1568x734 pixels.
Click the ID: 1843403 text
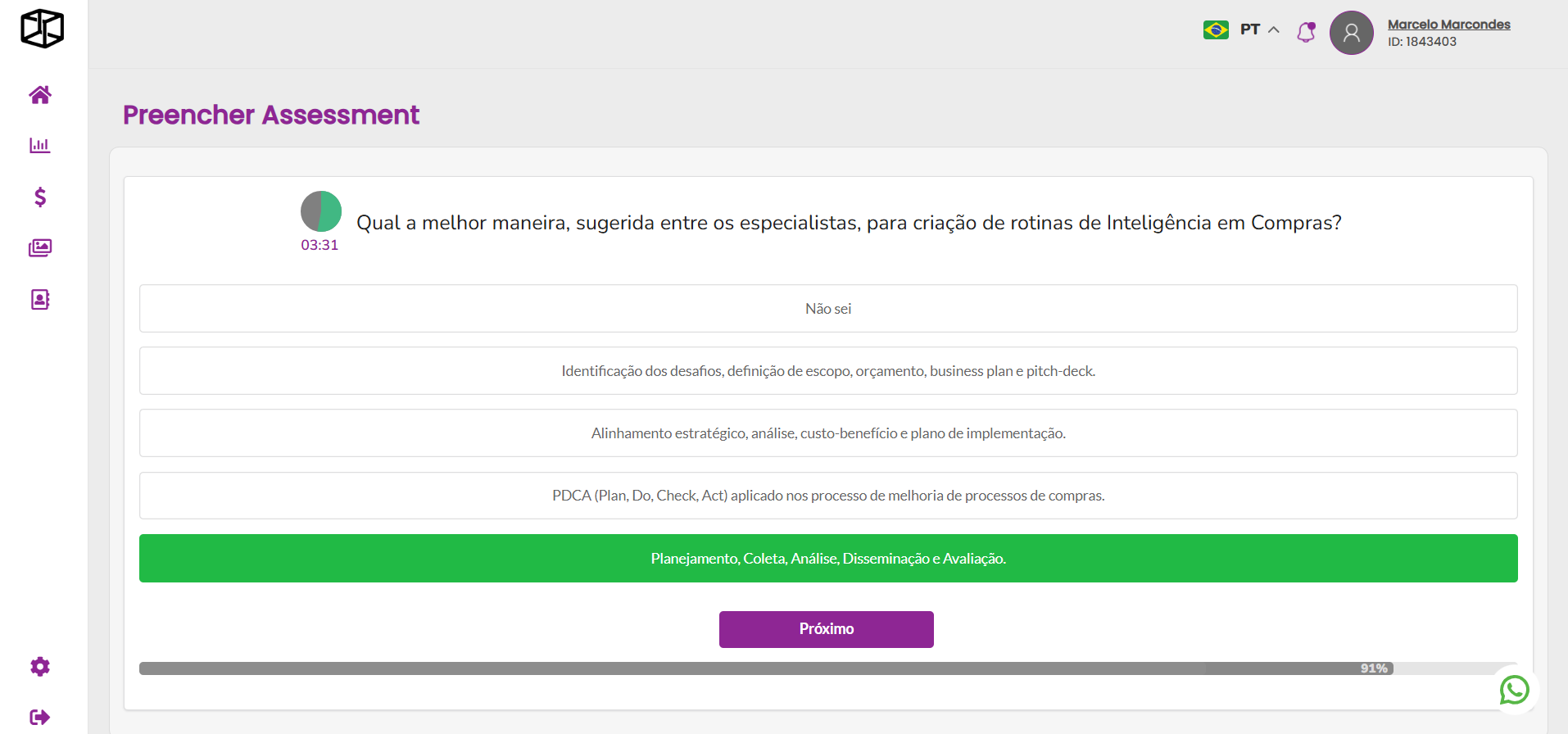coord(1422,42)
